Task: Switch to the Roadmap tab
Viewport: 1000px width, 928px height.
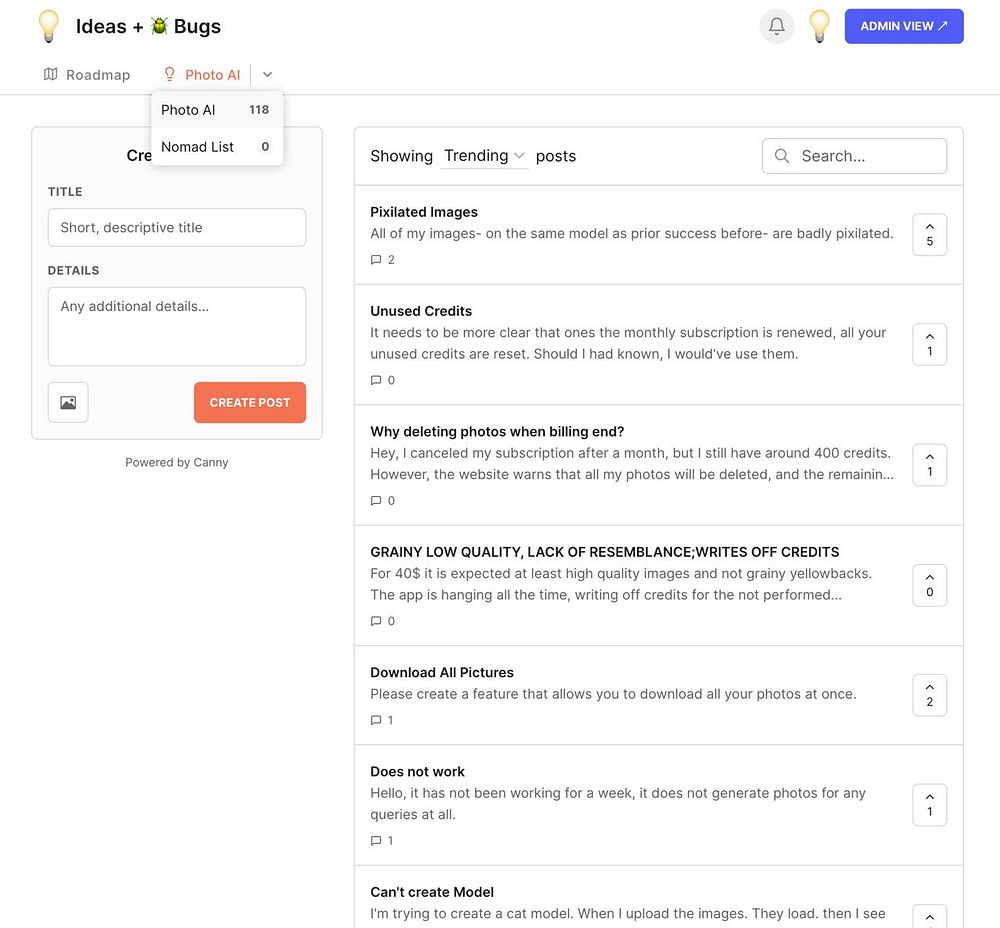Action: coord(87,75)
